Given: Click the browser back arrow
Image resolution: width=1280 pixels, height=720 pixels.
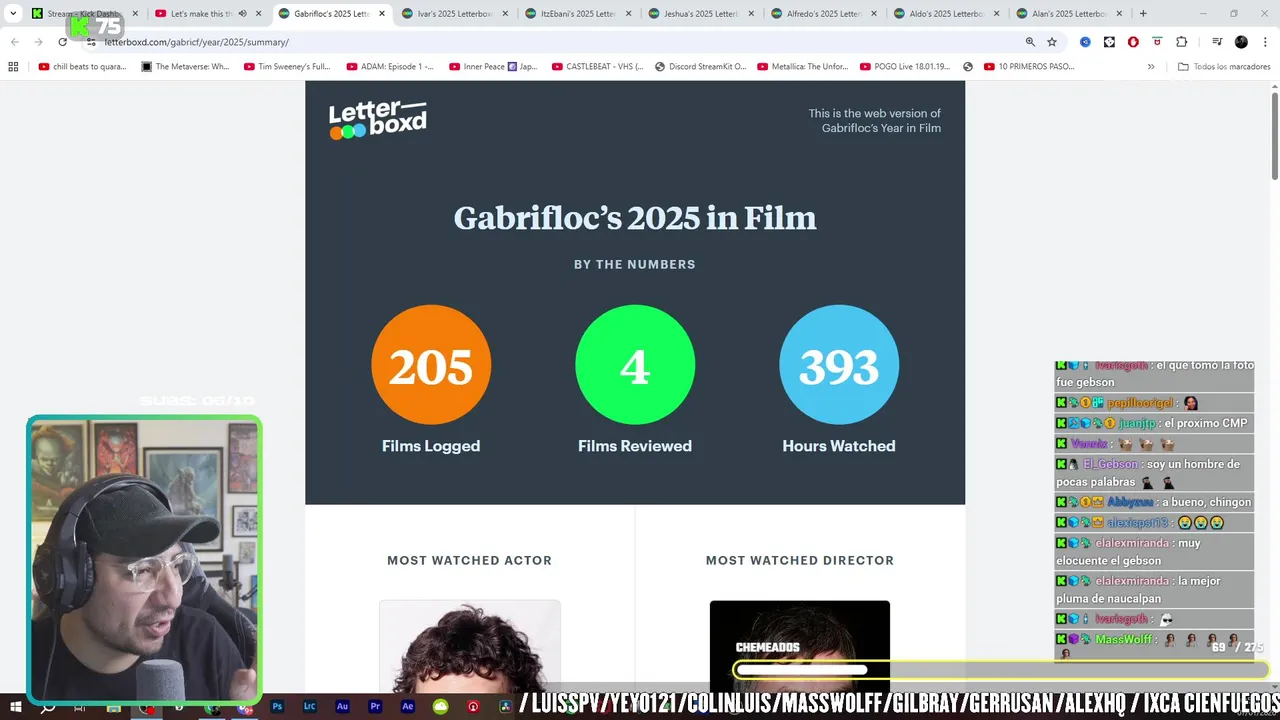Looking at the screenshot, I should [15, 42].
